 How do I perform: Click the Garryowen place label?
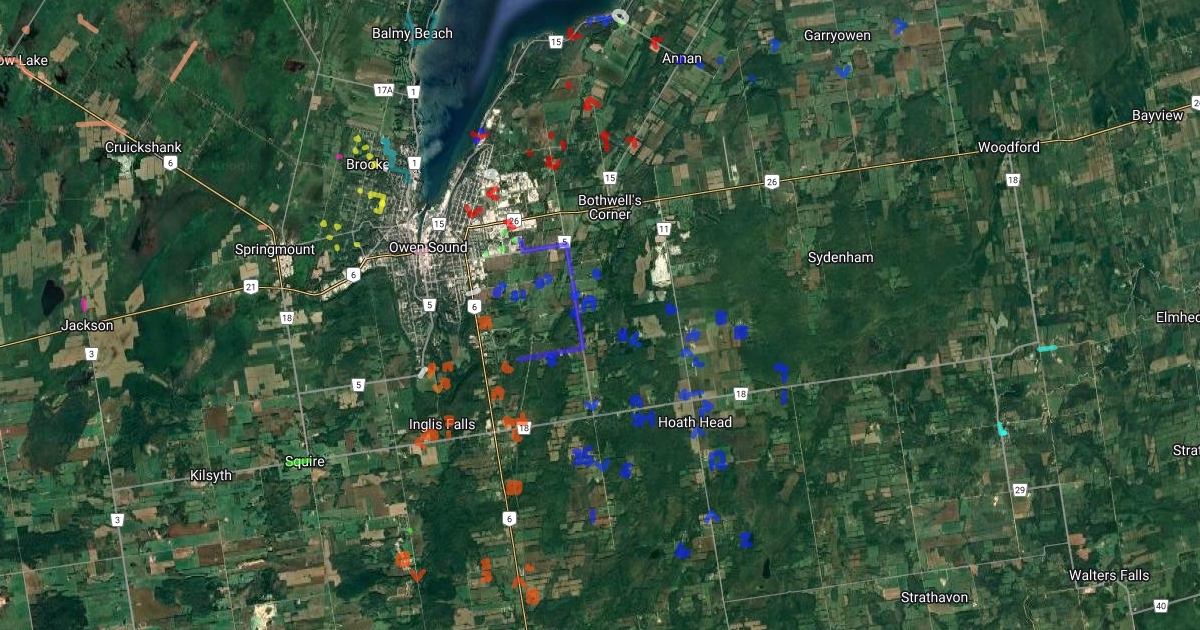[x=837, y=35]
